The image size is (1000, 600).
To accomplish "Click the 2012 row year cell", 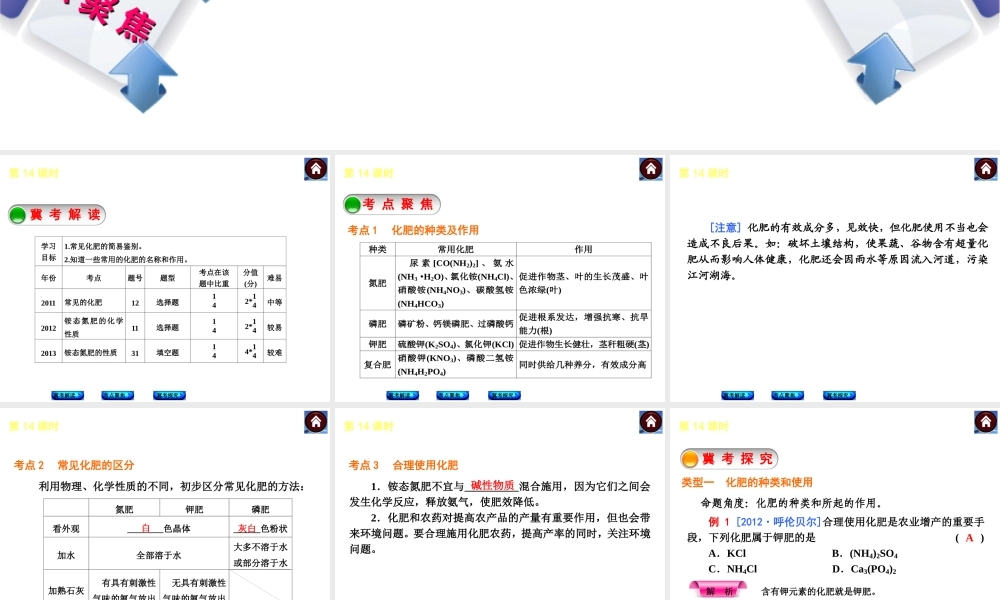I will [48, 328].
